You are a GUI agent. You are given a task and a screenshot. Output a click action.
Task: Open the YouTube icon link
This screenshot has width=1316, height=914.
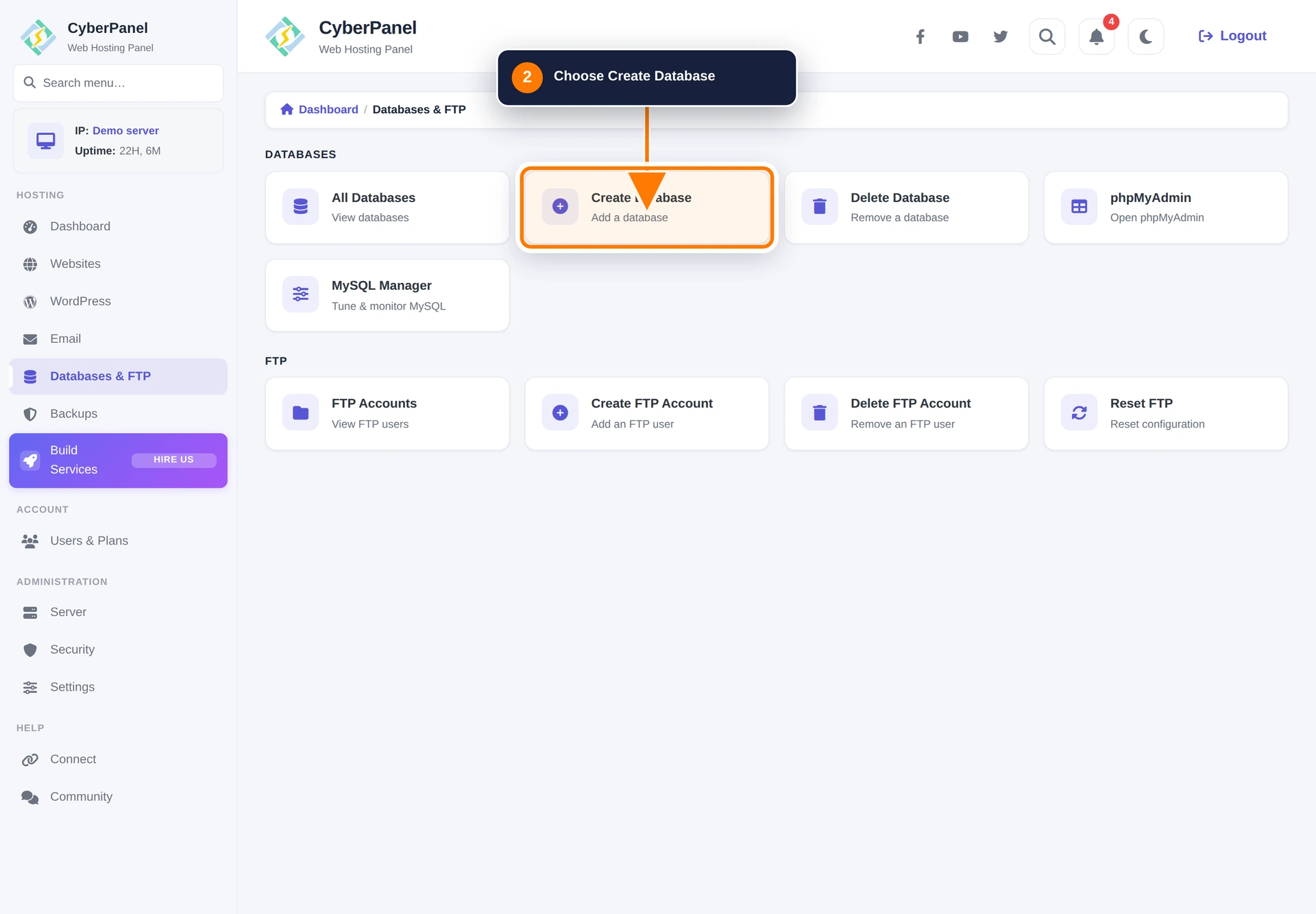pyautogui.click(x=960, y=36)
